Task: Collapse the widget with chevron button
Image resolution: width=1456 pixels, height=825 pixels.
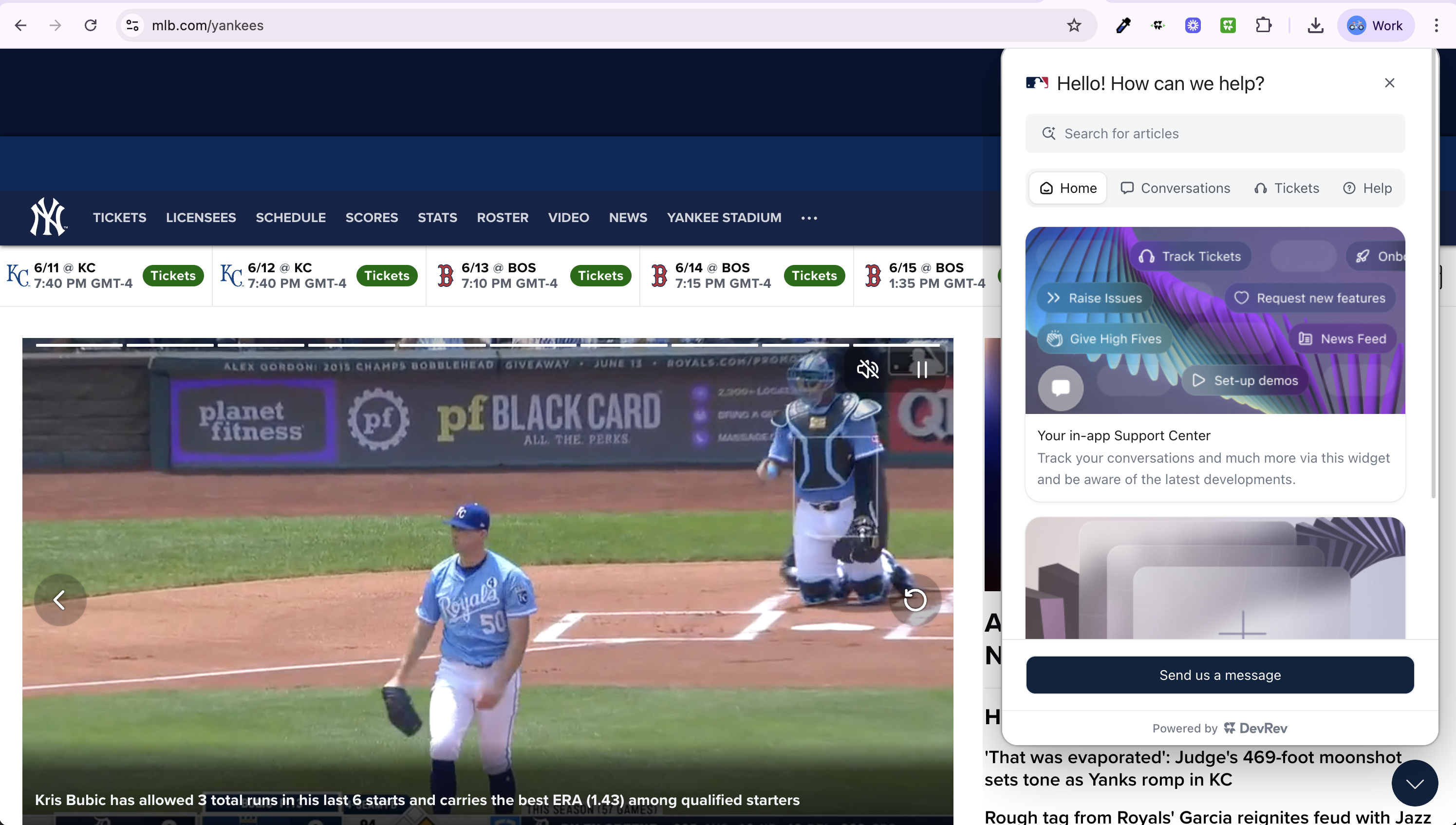Action: click(1415, 783)
